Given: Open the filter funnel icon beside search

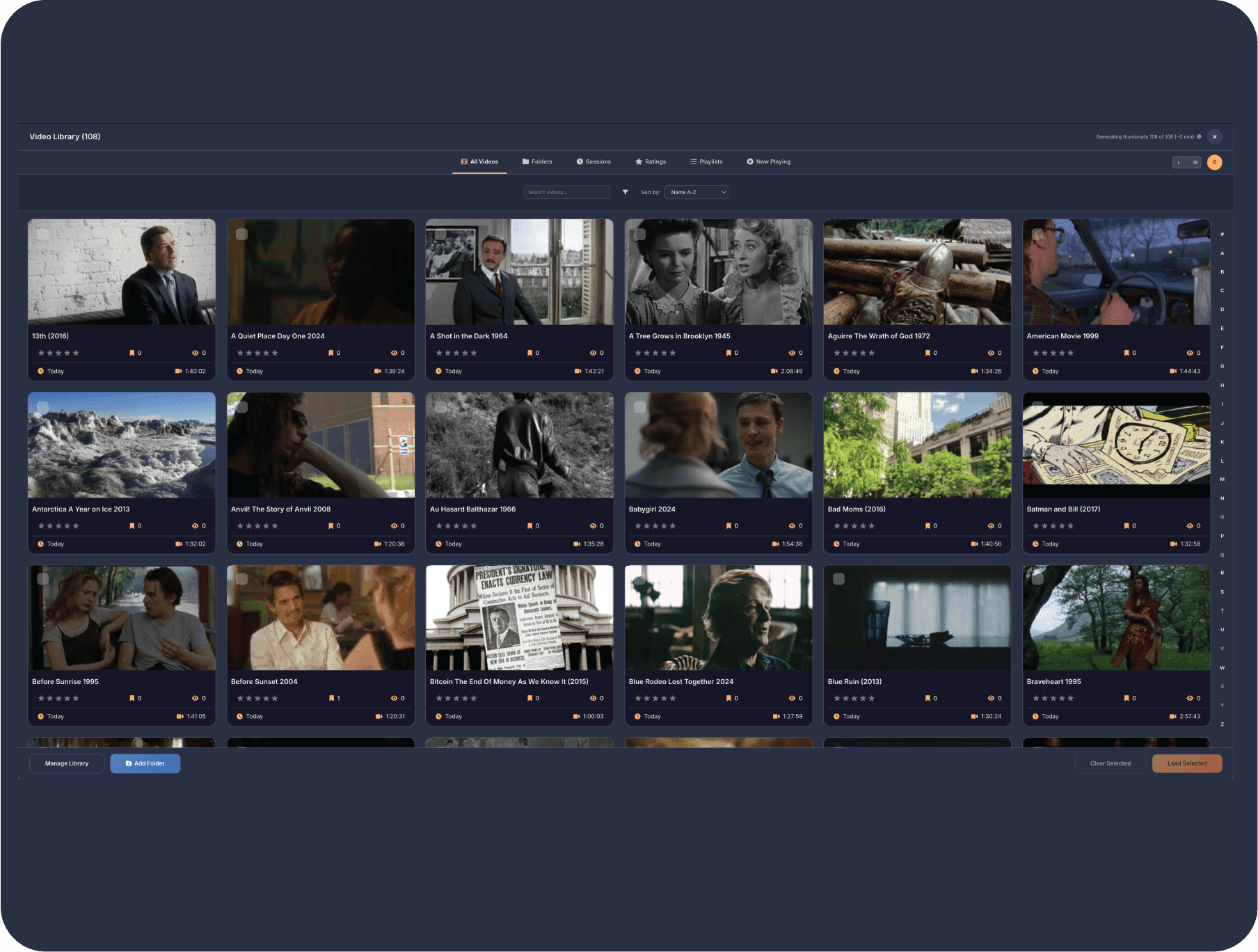Looking at the screenshot, I should coord(625,192).
